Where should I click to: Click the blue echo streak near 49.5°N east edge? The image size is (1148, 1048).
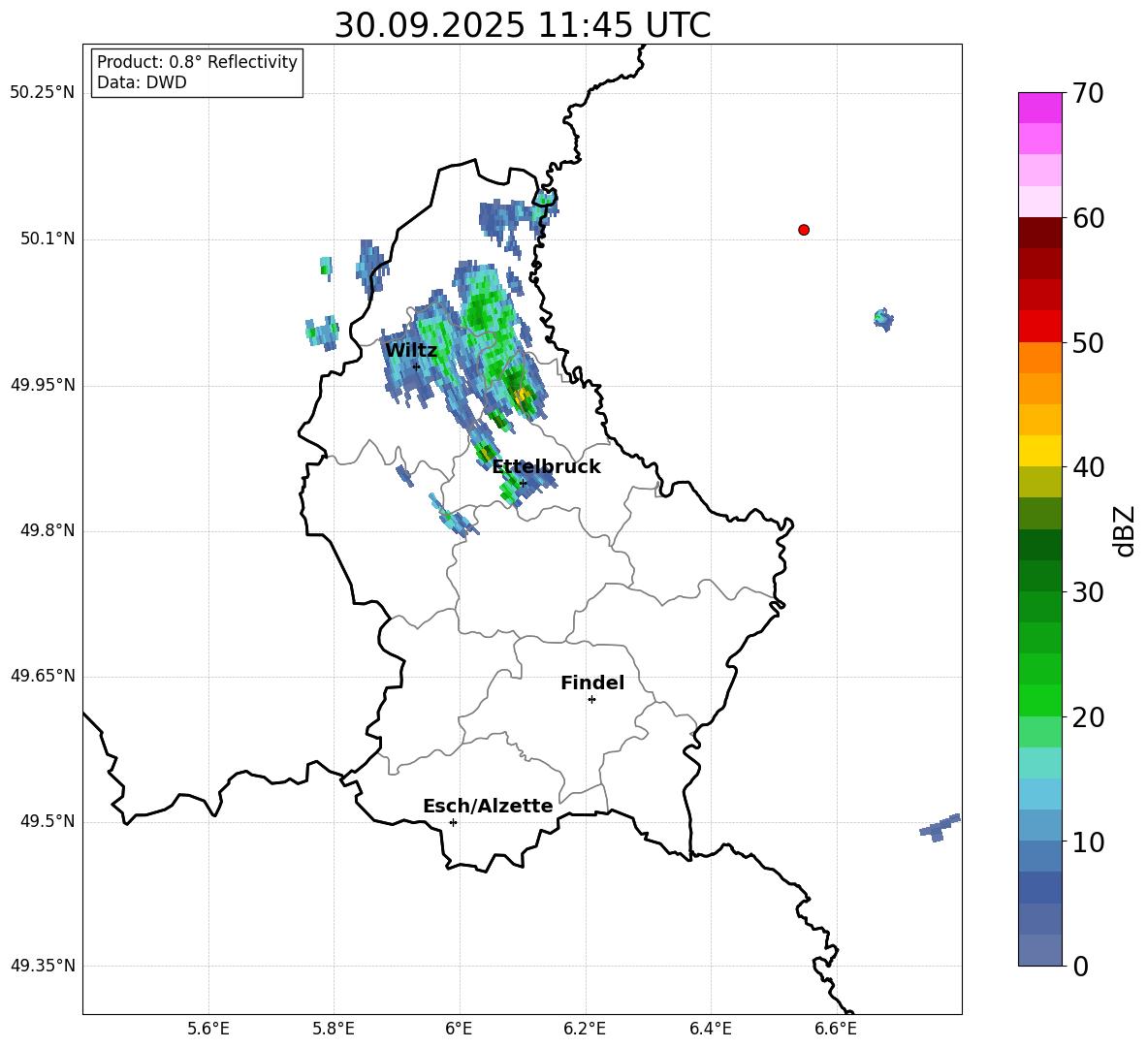[941, 827]
